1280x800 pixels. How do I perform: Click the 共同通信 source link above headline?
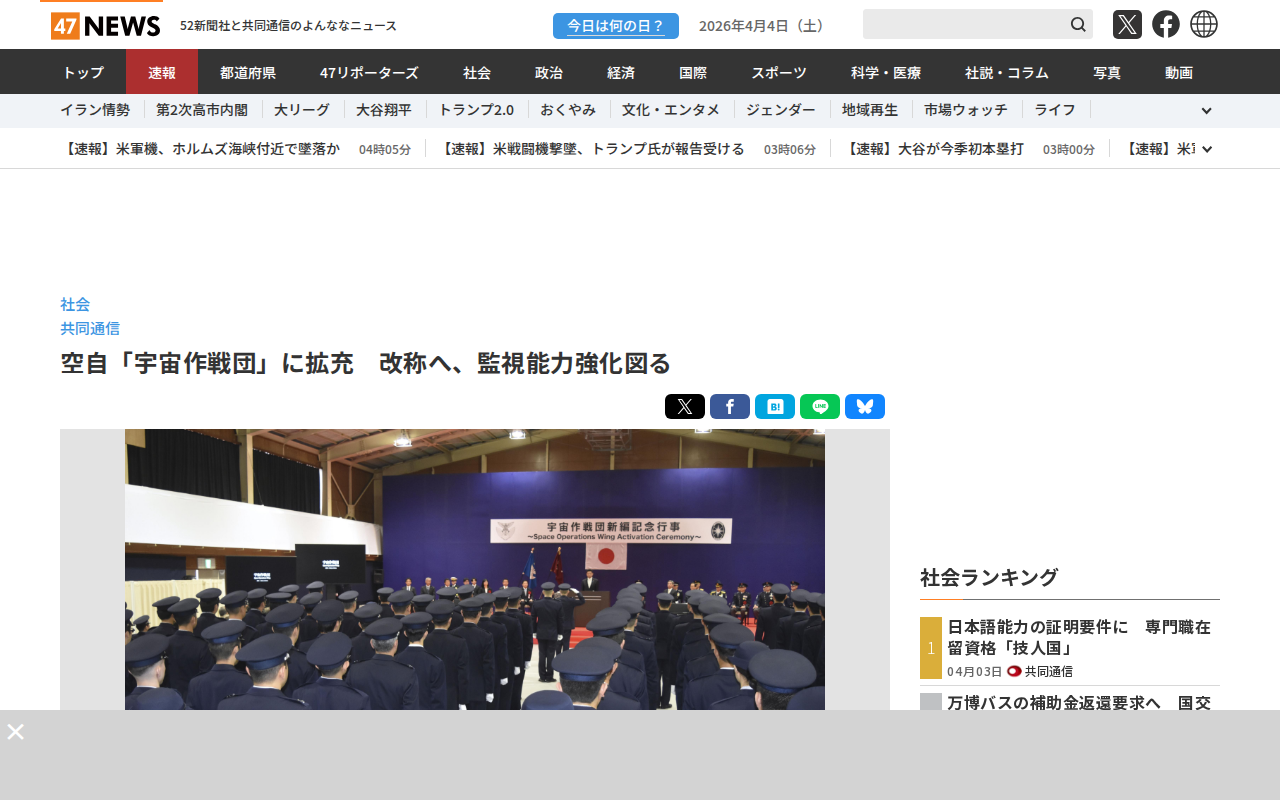tap(90, 328)
